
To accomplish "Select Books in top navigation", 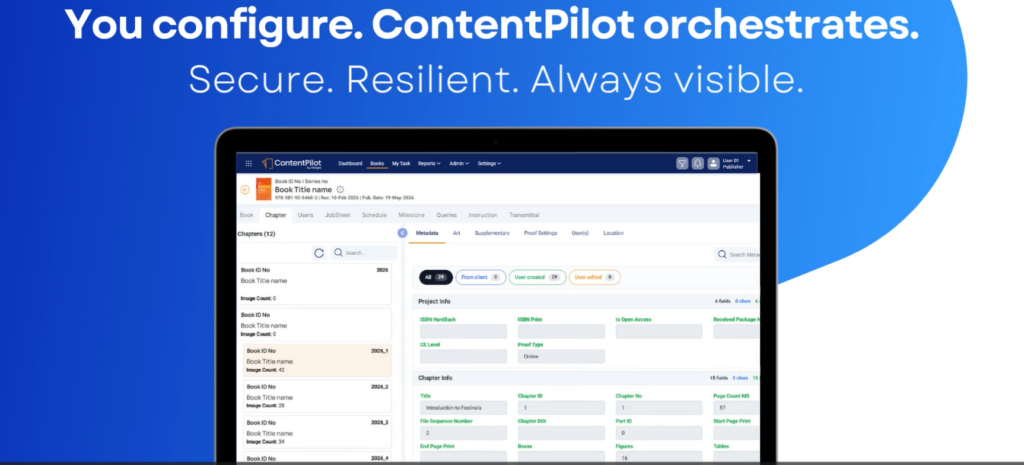I will tap(377, 163).
